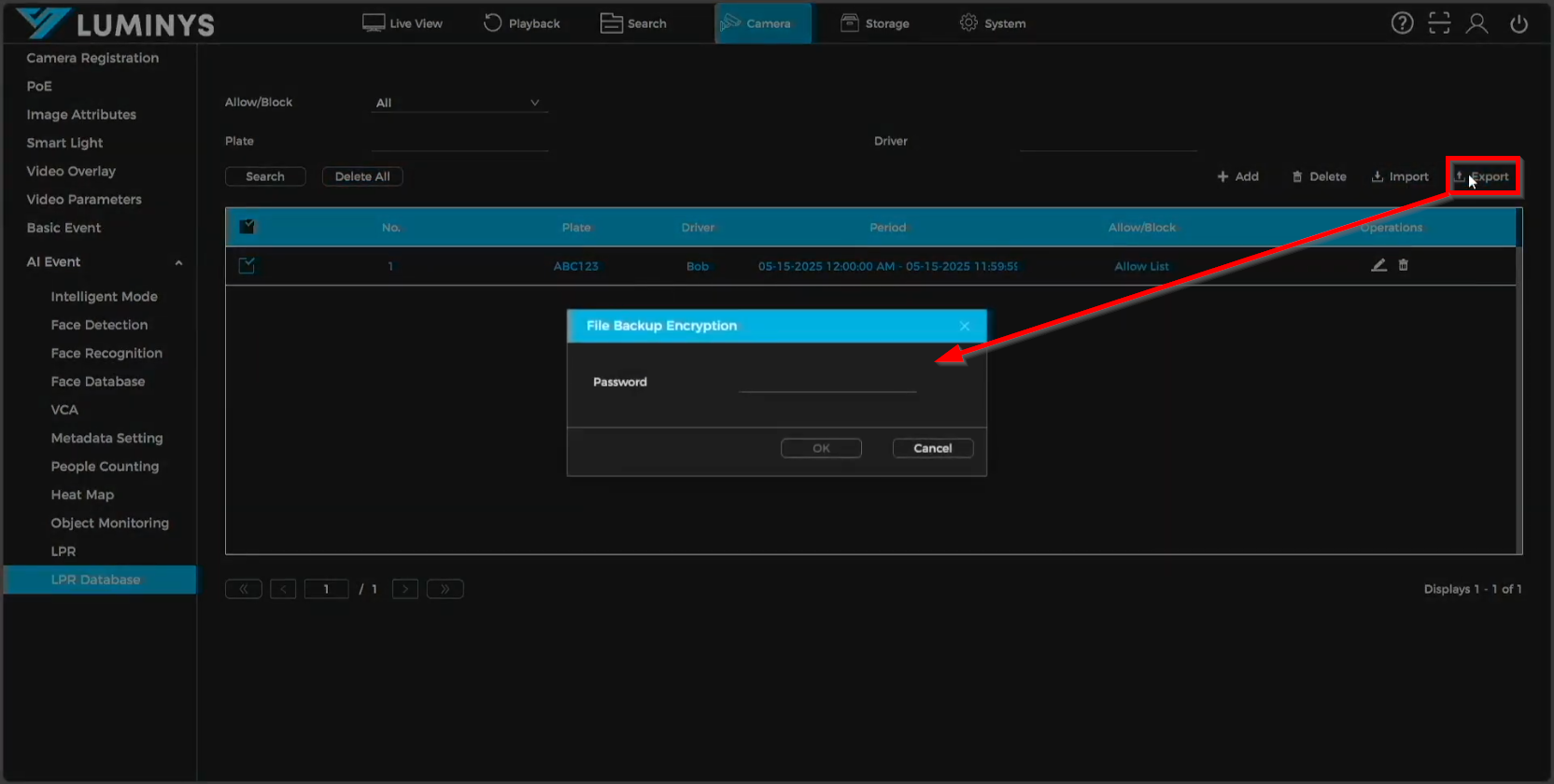Close the File Backup Encryption dialog
1554x784 pixels.
[965, 326]
